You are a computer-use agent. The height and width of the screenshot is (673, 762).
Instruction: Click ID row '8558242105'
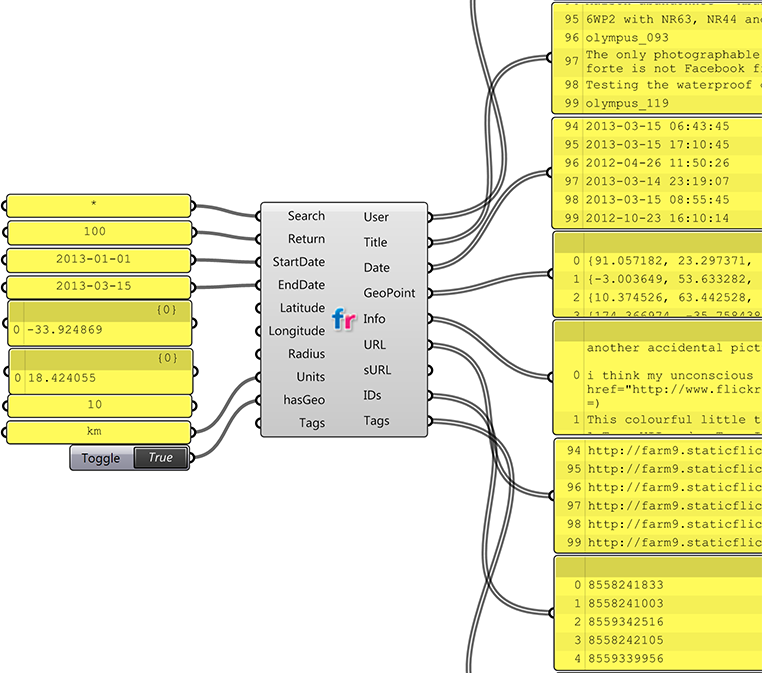[658, 640]
